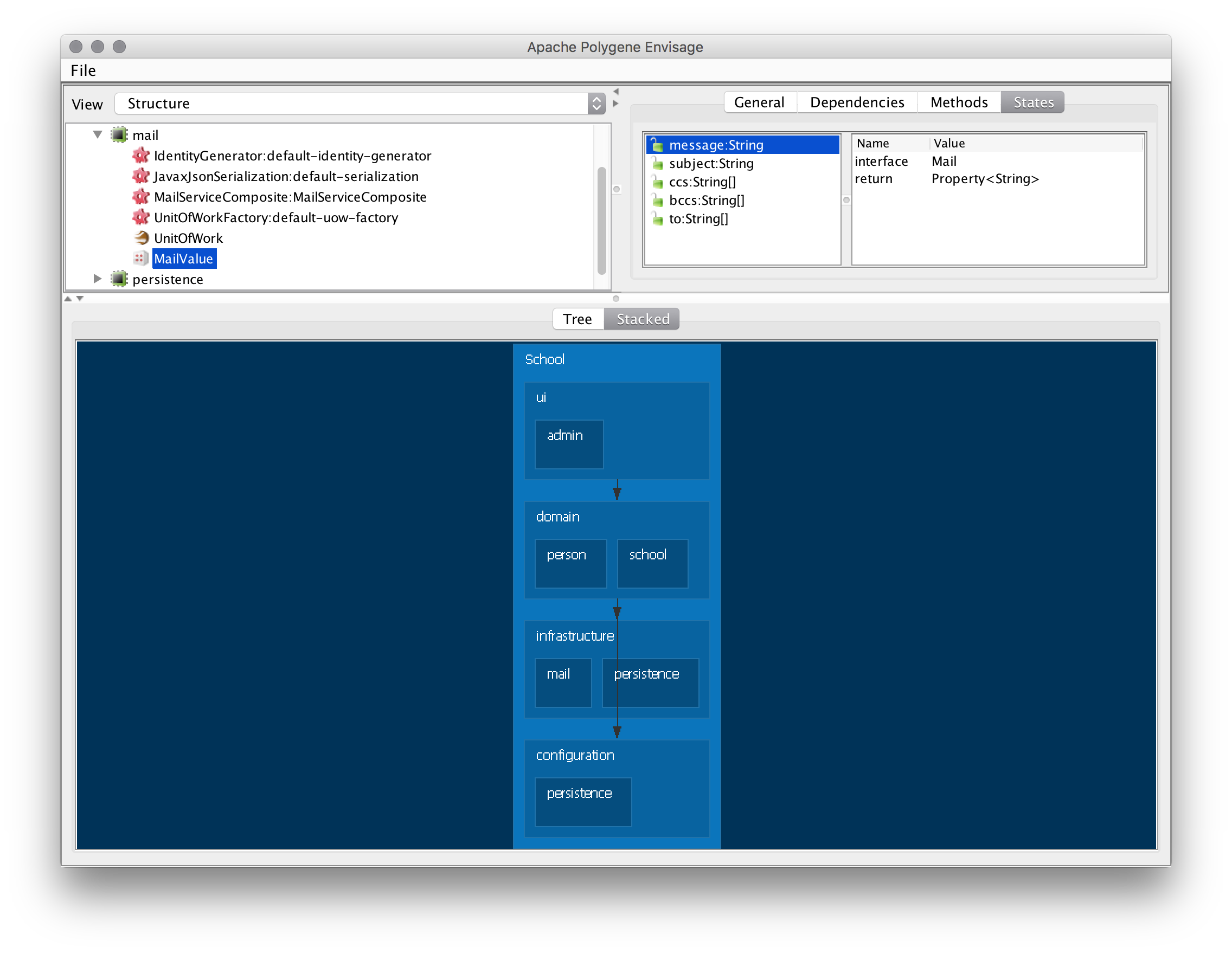Expand the persistence tree node
Screen dimensions: 1232x954
tap(98, 279)
